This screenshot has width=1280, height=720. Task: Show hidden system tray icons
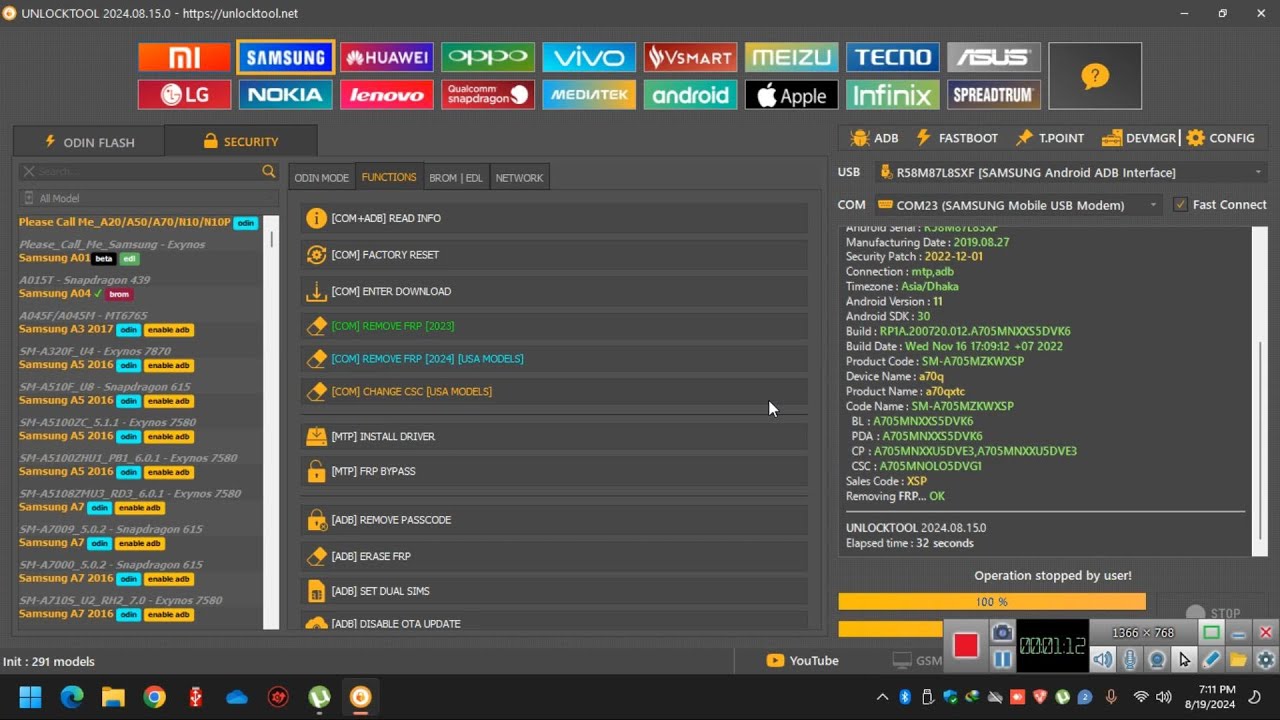coord(882,697)
